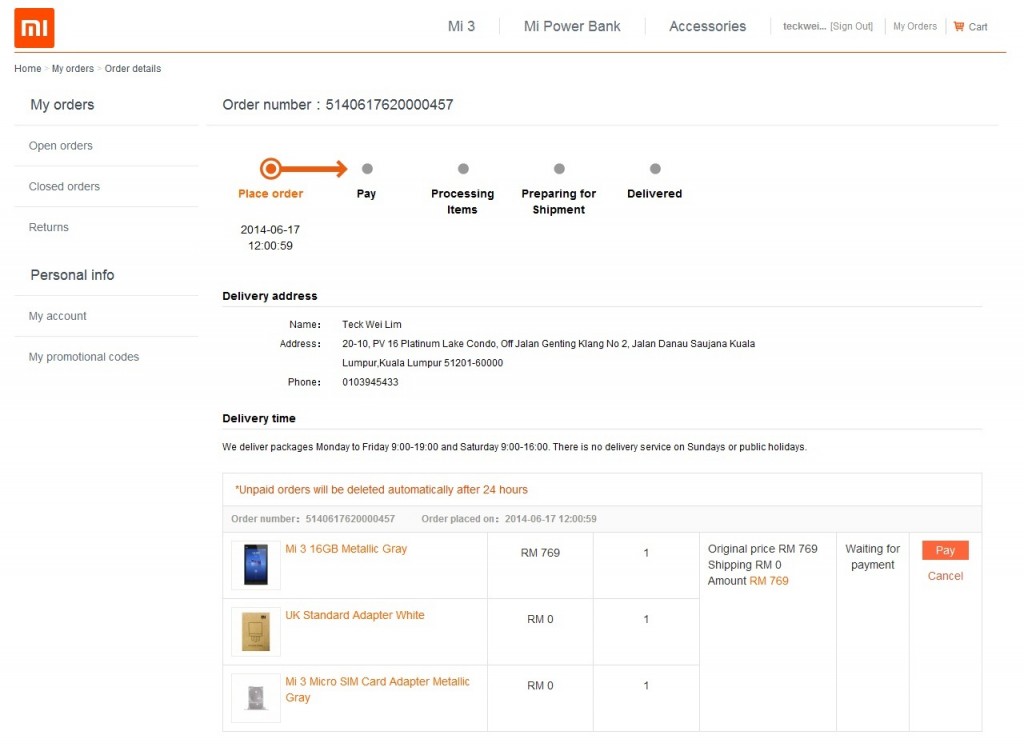Image resolution: width=1024 pixels, height=747 pixels.
Task: Click the Original price RM 769 text
Action: 763,548
